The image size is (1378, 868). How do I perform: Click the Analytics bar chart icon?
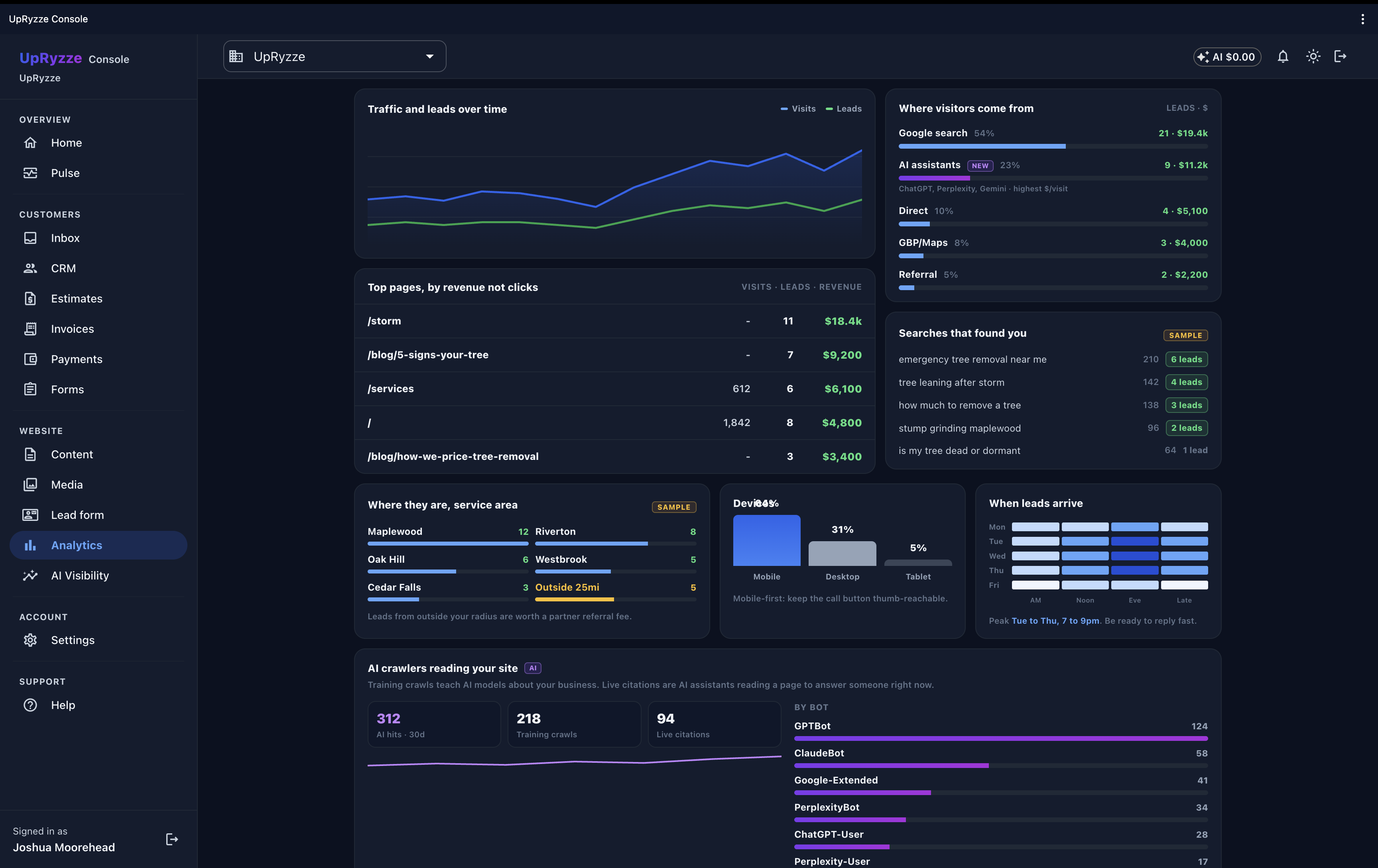pos(30,546)
